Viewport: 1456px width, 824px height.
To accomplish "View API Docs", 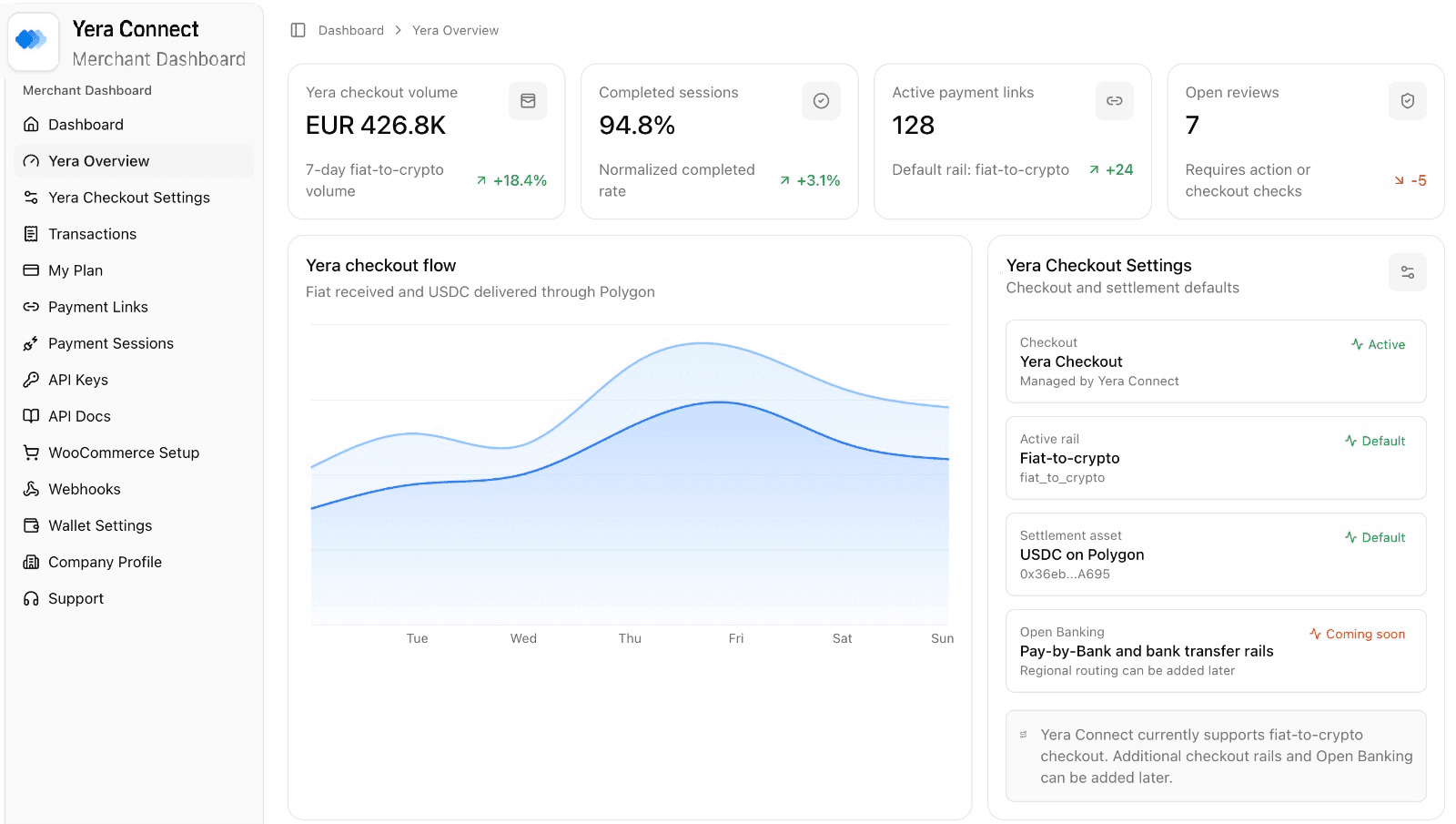I will 134,416.
